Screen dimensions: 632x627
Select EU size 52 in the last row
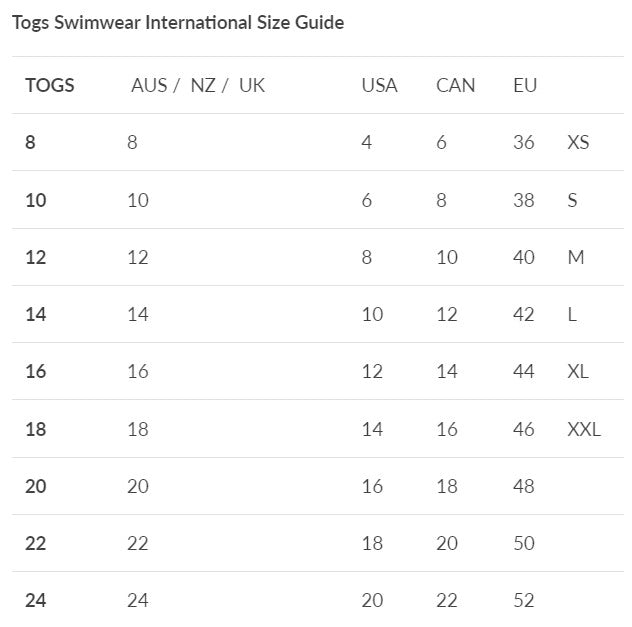point(524,601)
